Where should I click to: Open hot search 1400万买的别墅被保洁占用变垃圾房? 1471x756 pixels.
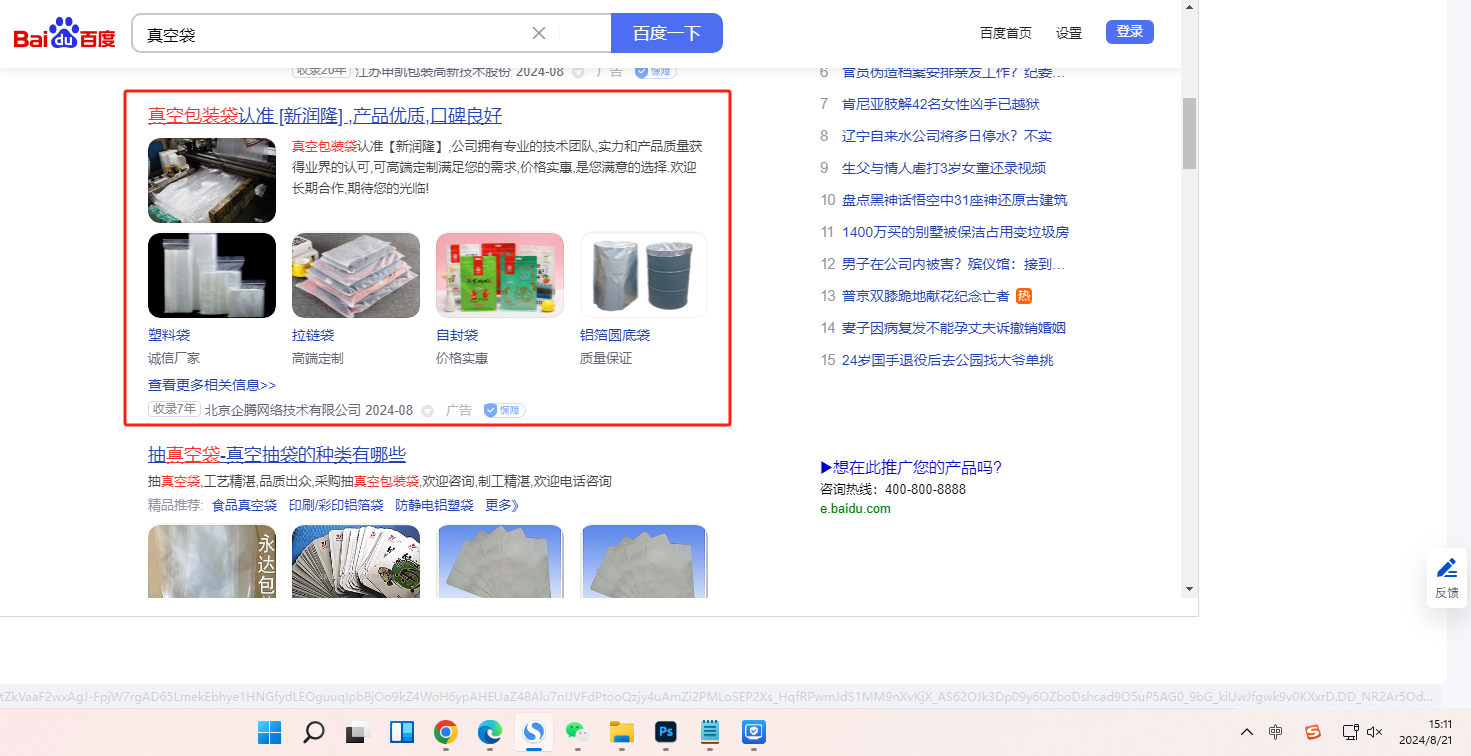tap(955, 232)
